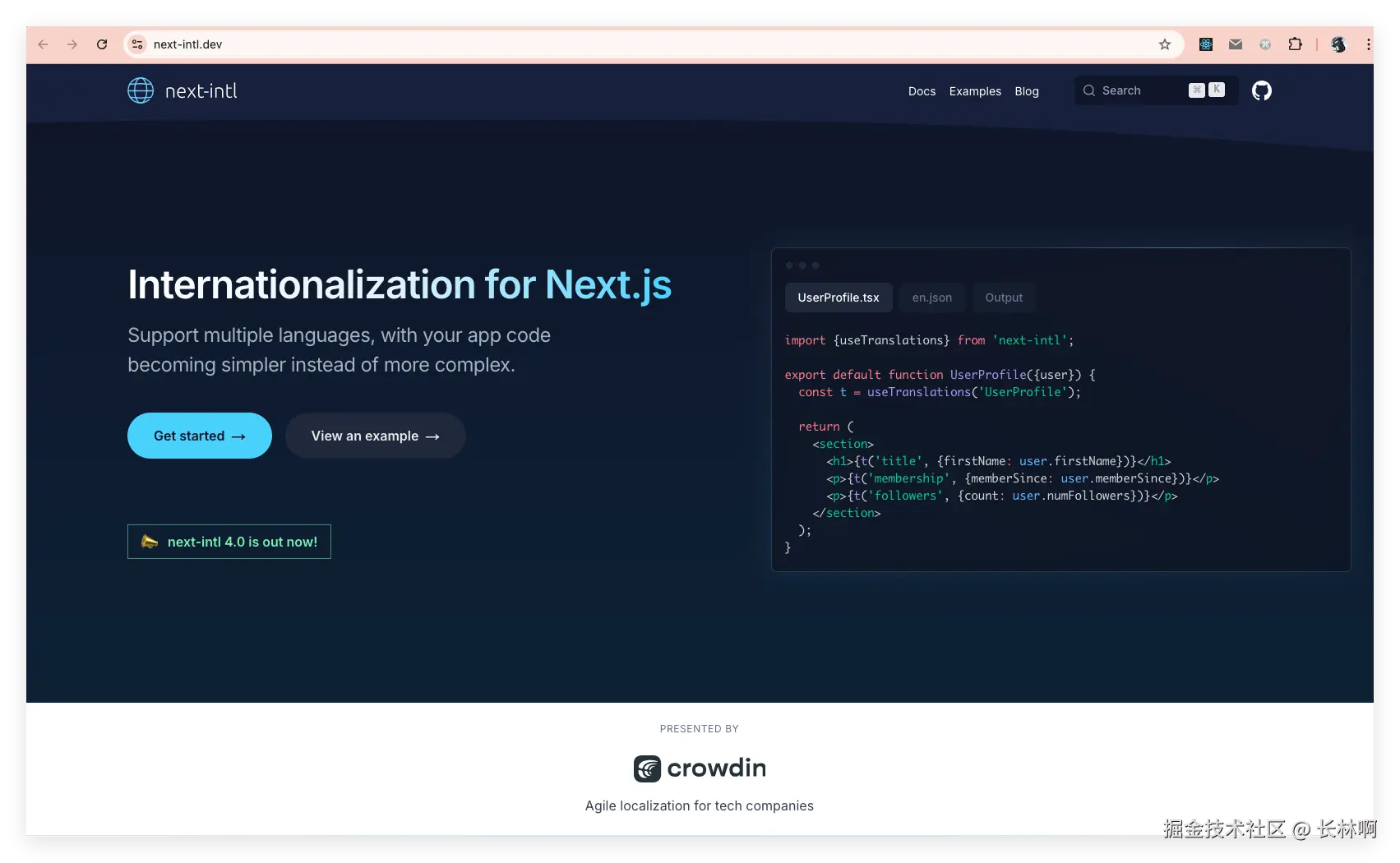Focus the Search docs field
This screenshot has height=863, width=1400.
(x=1156, y=90)
